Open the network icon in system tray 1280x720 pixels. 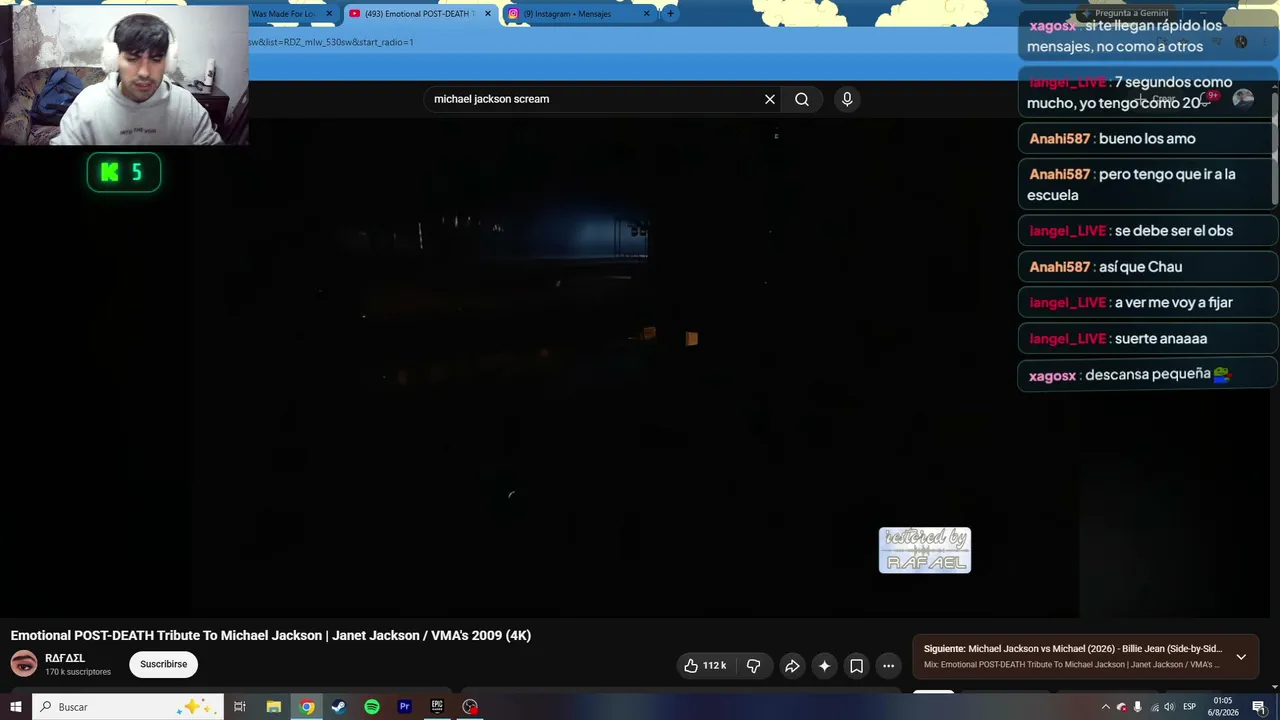pyautogui.click(x=1153, y=707)
